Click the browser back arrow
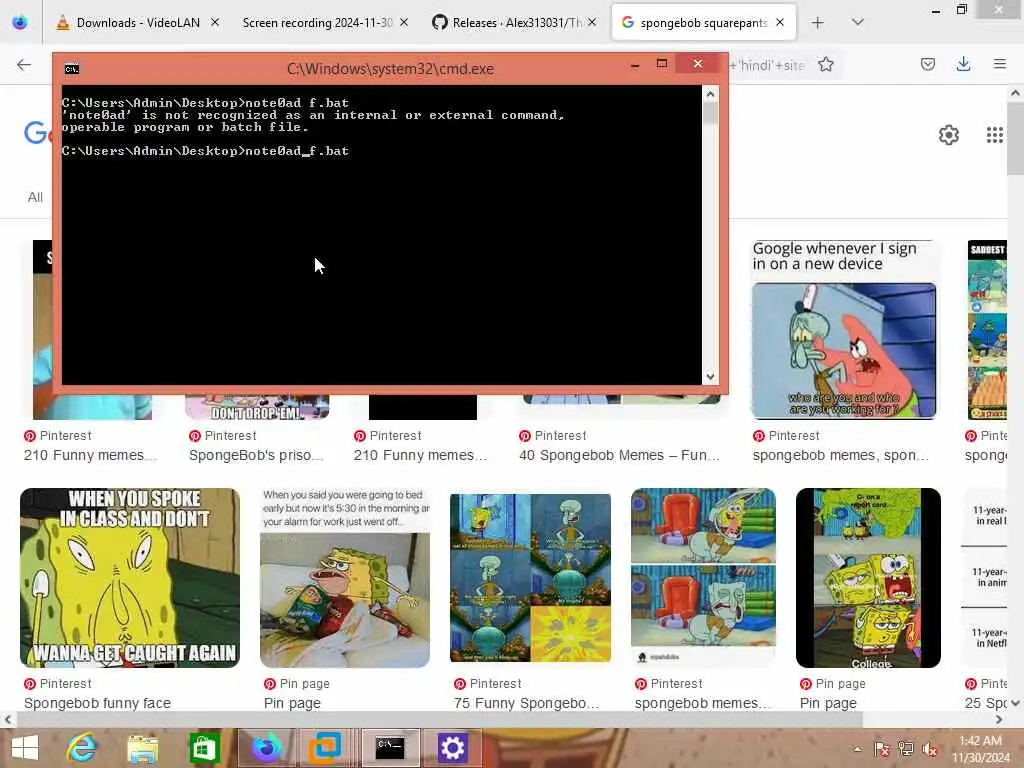Image resolution: width=1024 pixels, height=768 pixels. point(24,64)
